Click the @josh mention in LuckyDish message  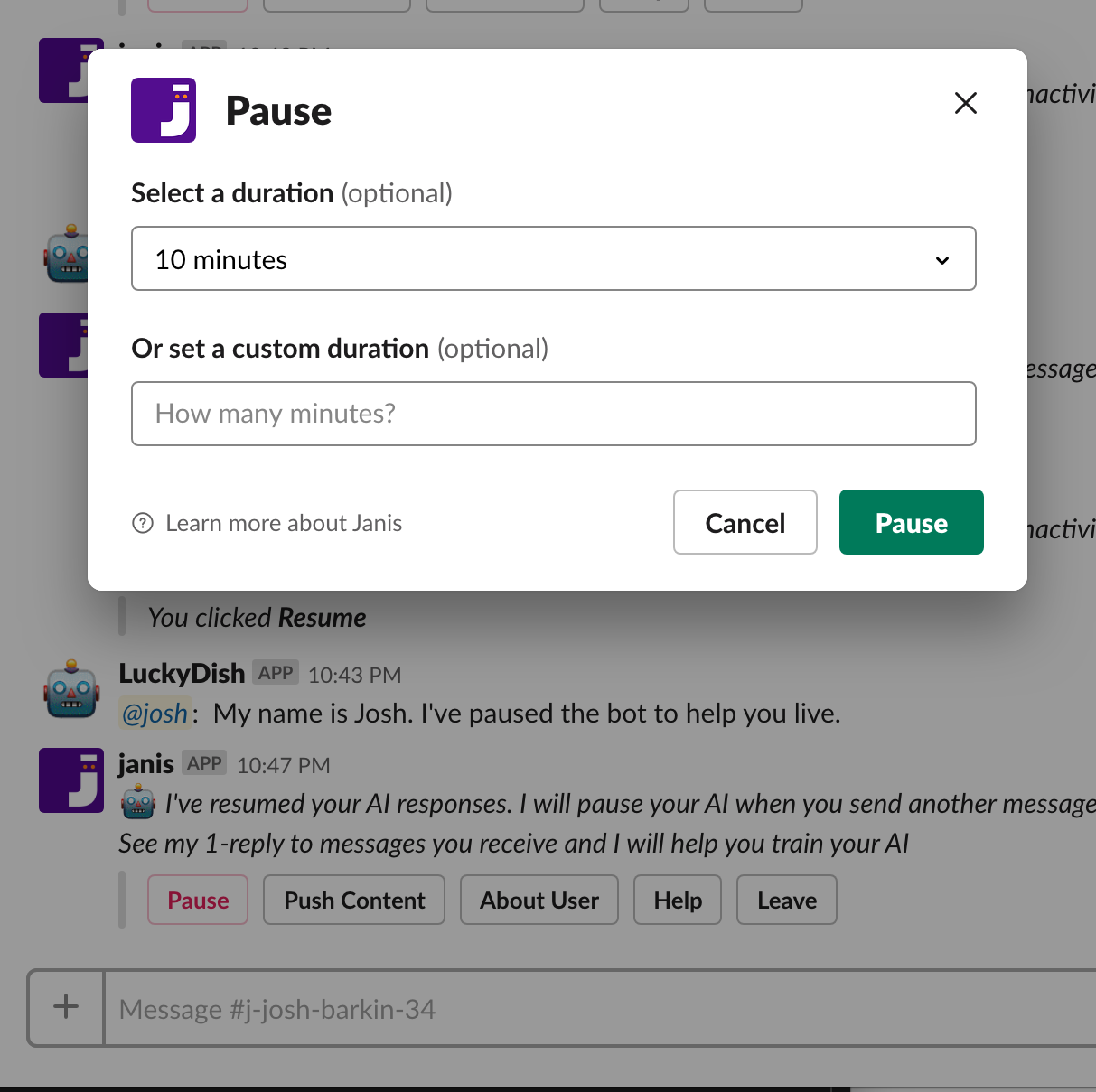pos(155,714)
